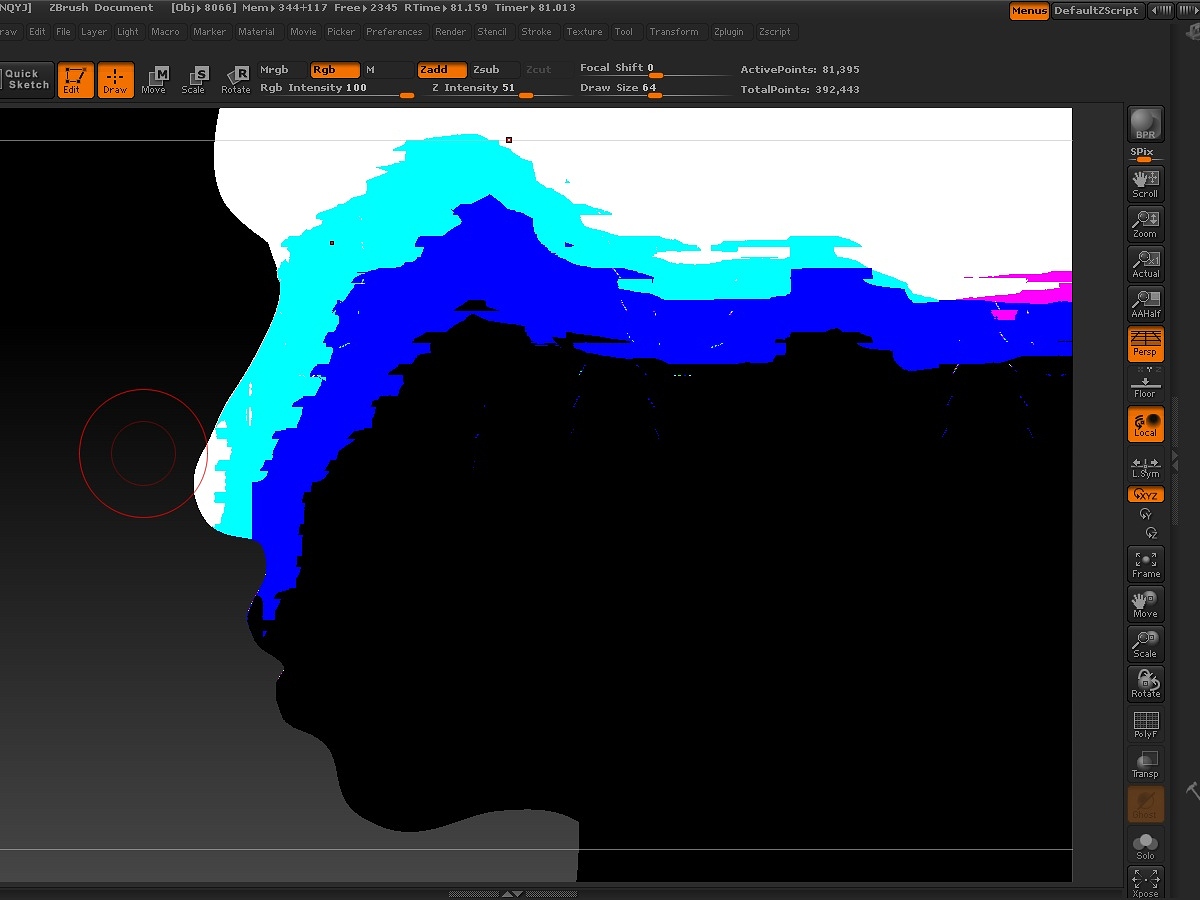1200x900 pixels.
Task: Open the Zplugin menu
Action: (728, 32)
